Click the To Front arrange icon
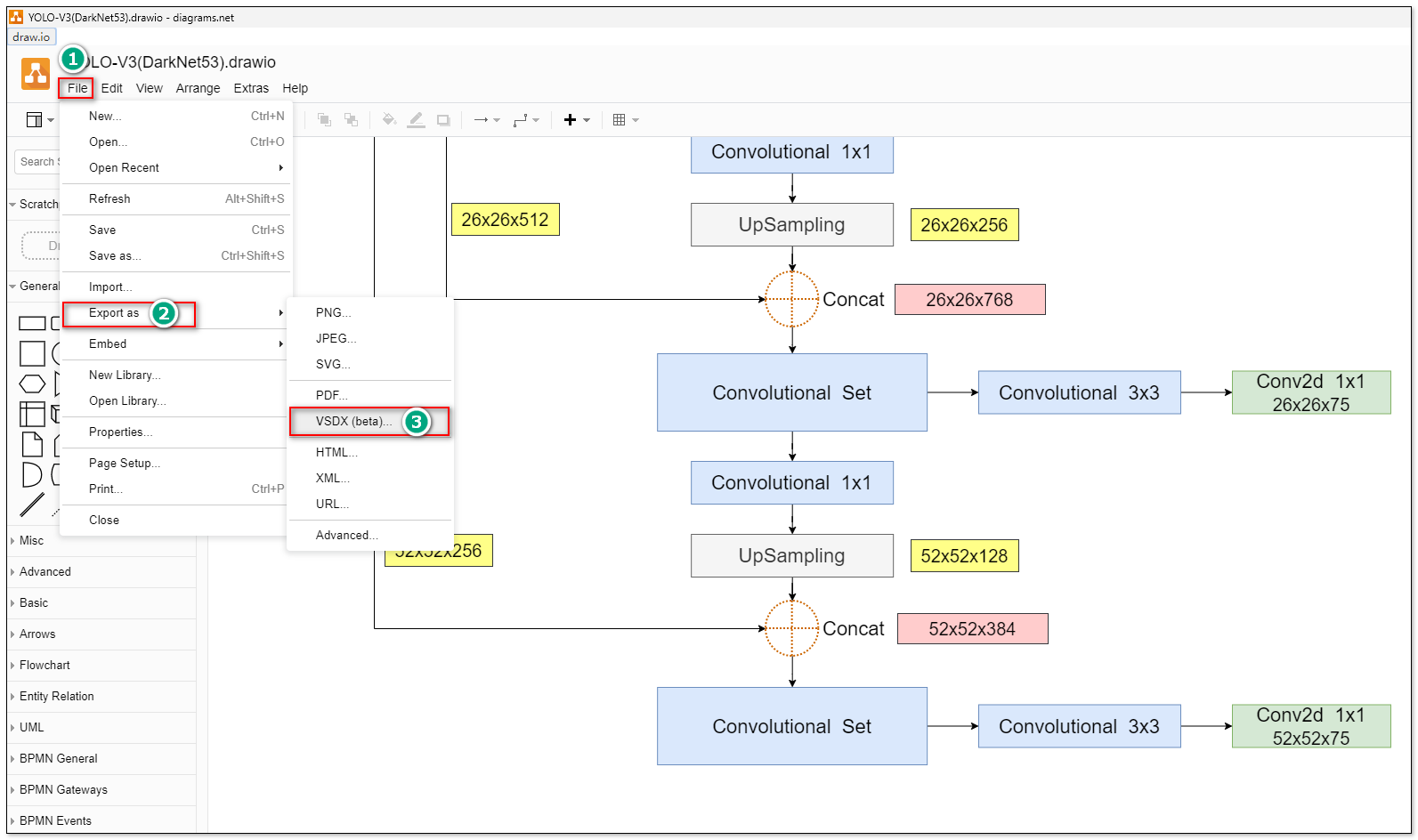This screenshot has height=840, width=1418. (x=324, y=119)
